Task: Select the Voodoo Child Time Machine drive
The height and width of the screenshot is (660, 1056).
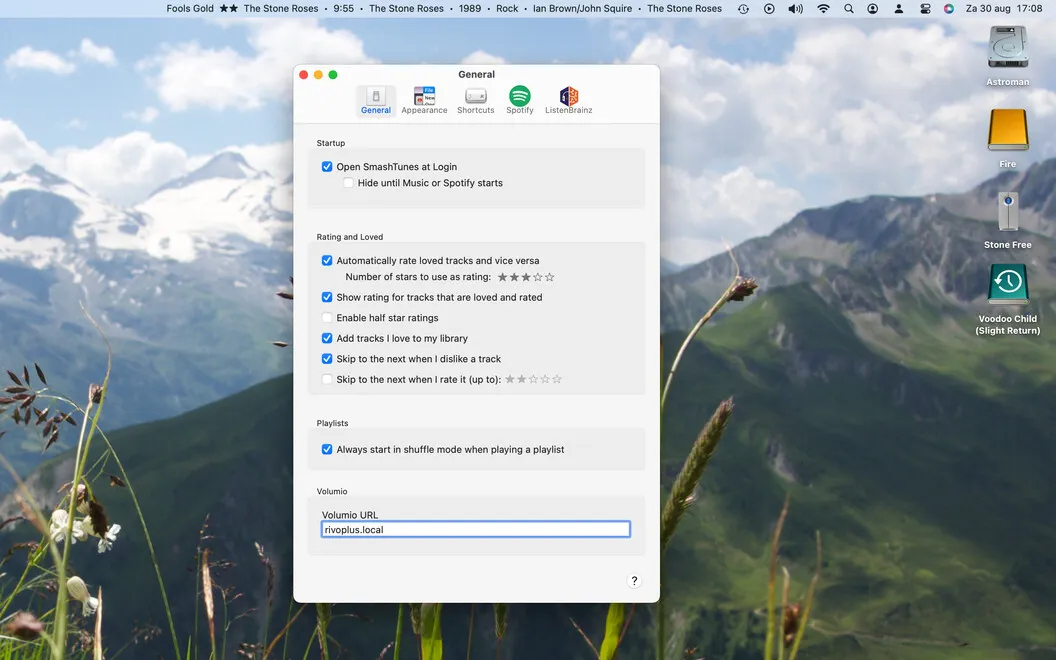Action: pos(1008,299)
